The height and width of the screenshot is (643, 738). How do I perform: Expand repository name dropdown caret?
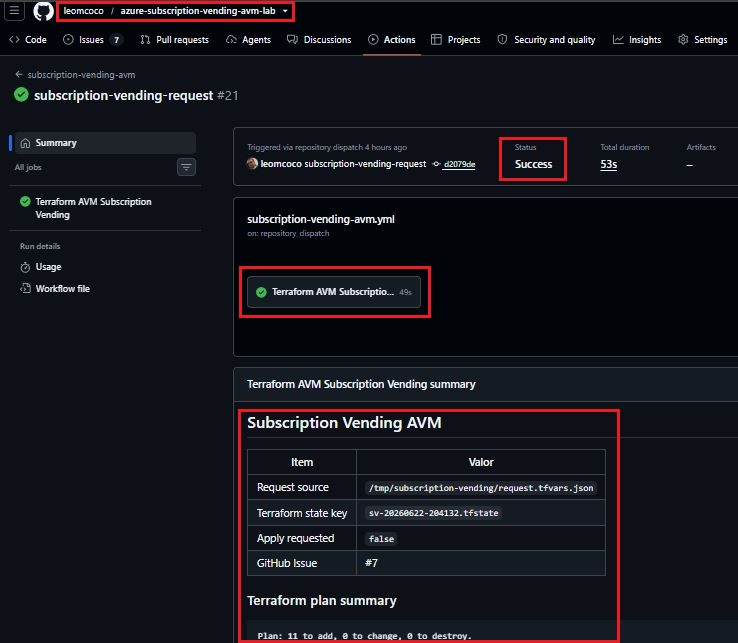[285, 11]
